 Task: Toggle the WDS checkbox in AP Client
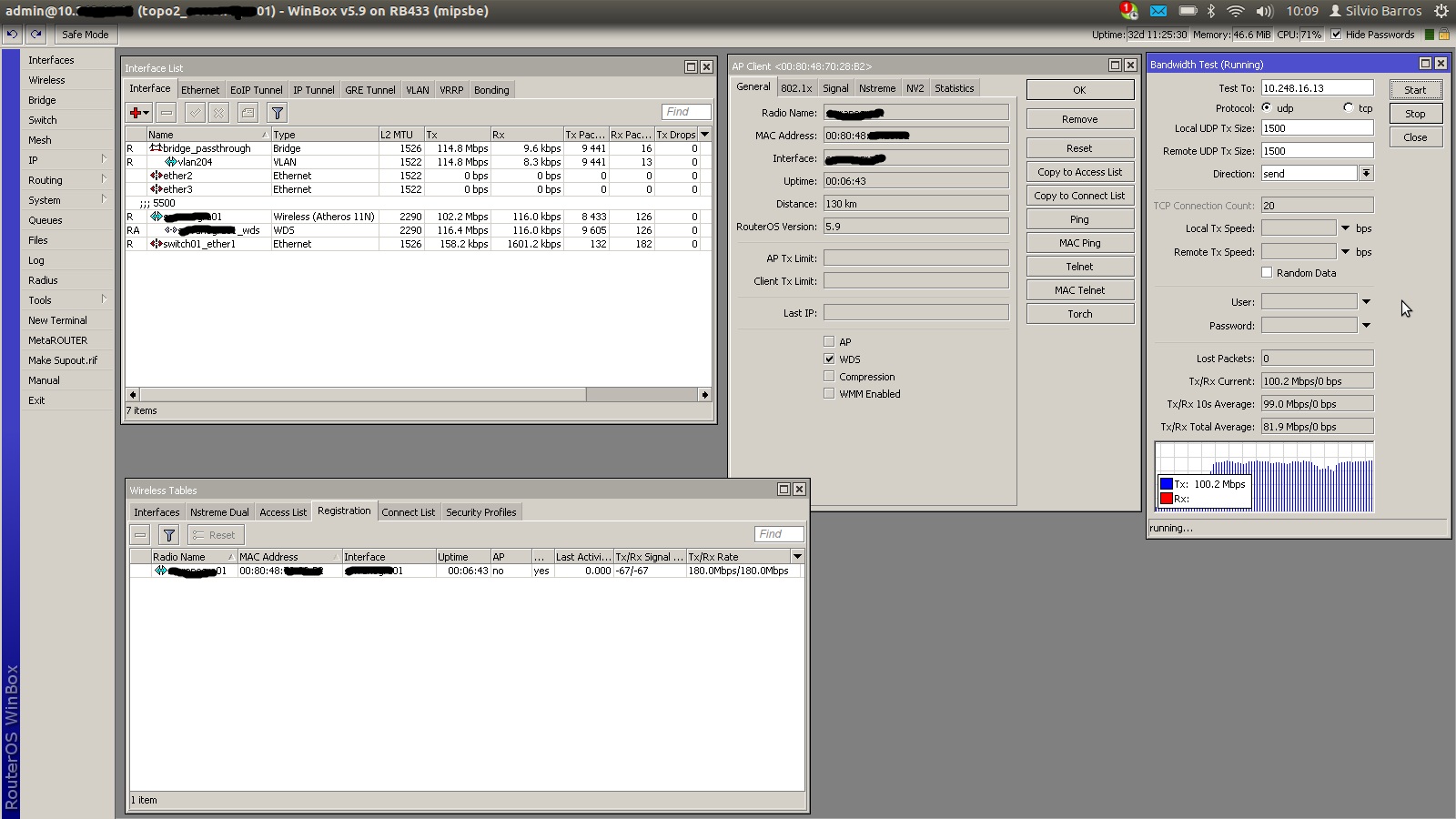click(x=829, y=359)
